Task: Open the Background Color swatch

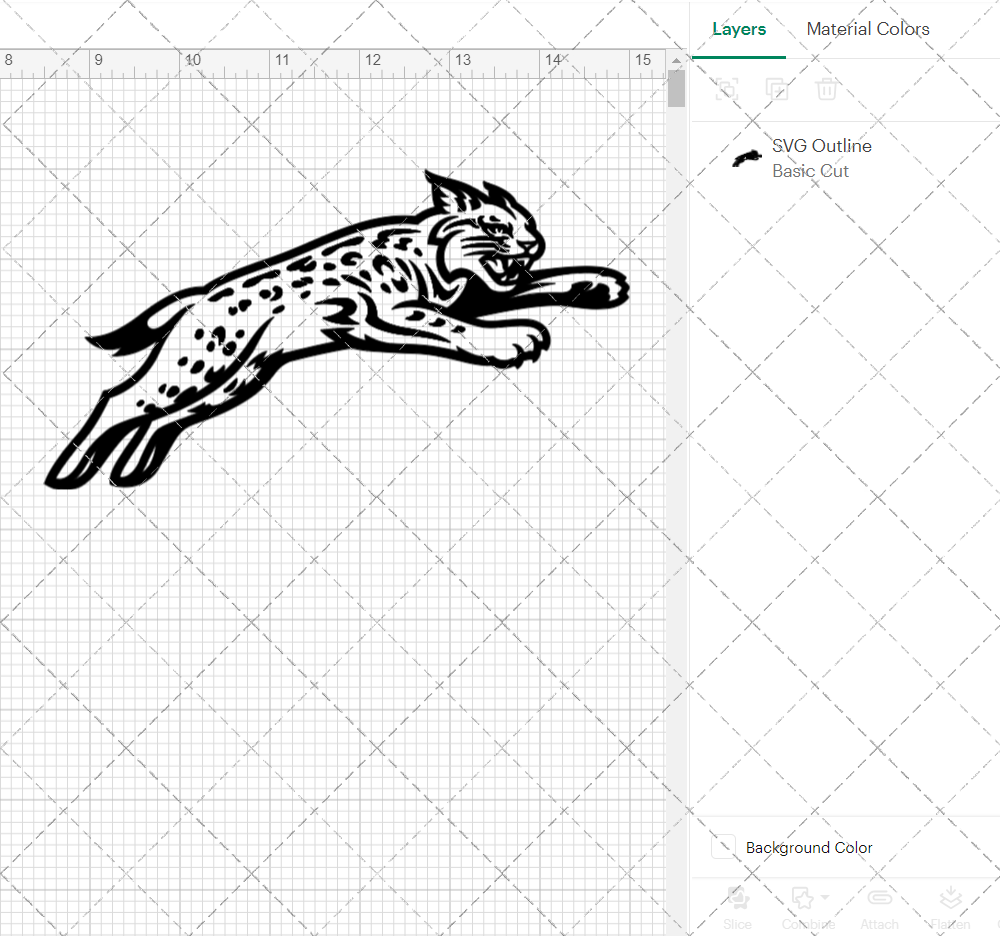Action: tap(723, 847)
